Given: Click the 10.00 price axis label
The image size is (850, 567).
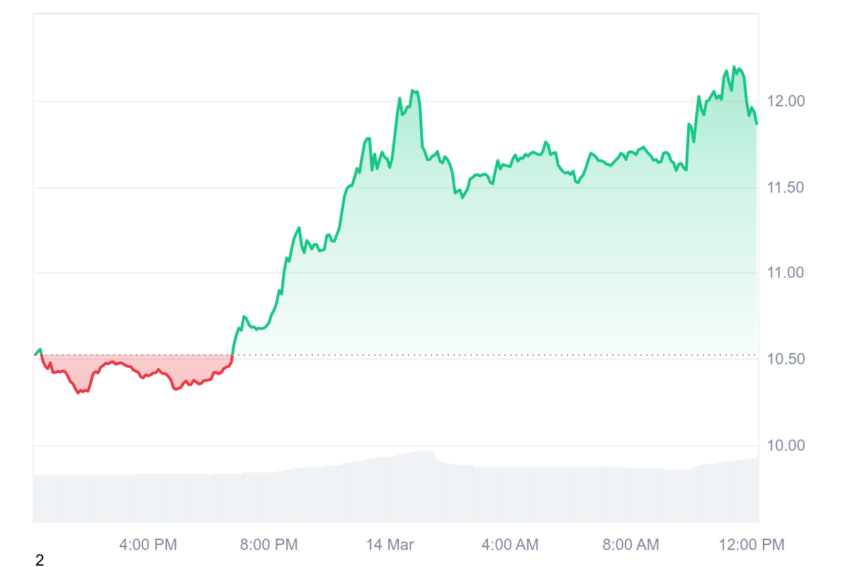Looking at the screenshot, I should [785, 446].
